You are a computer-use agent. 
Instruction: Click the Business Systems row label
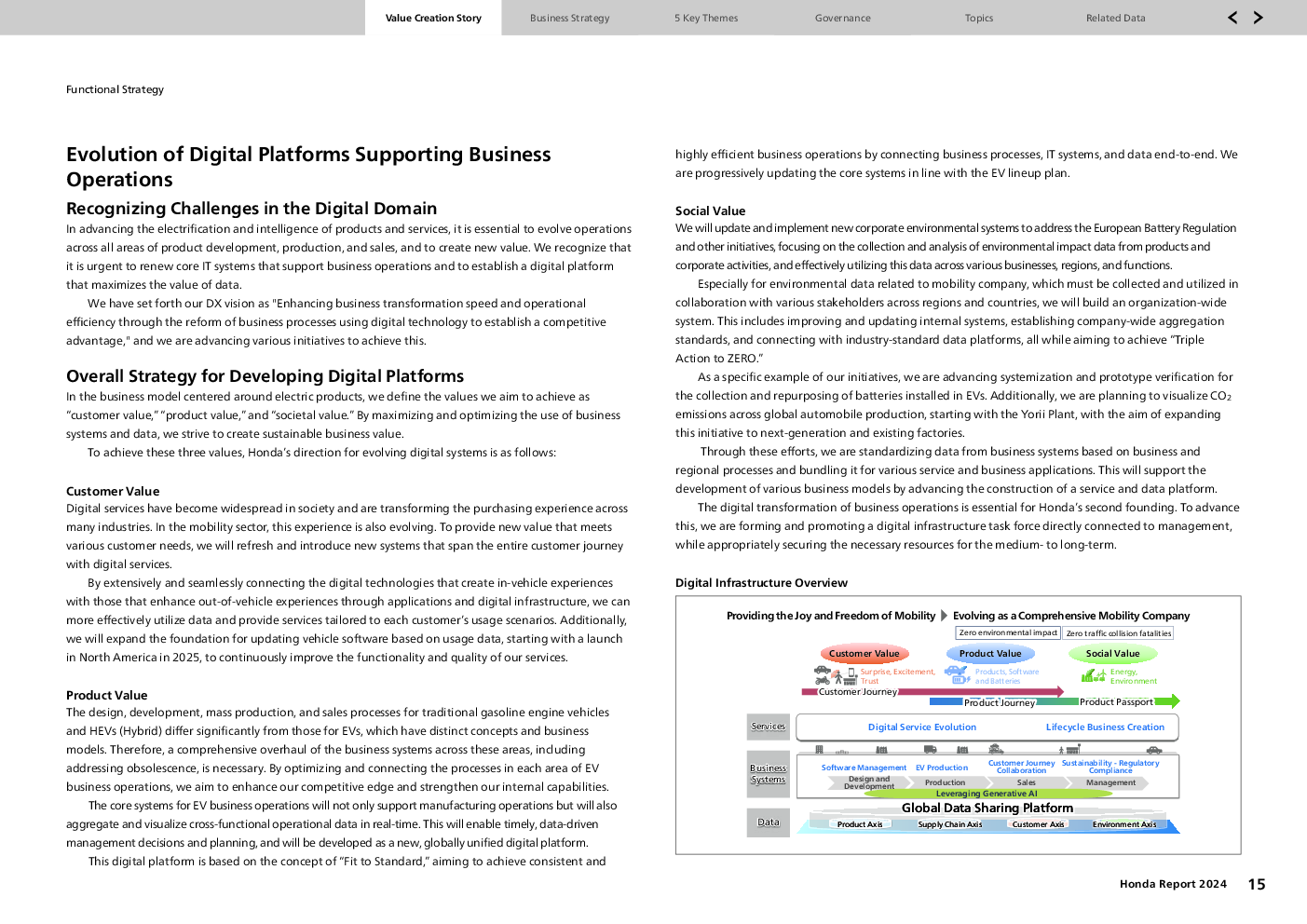[769, 774]
